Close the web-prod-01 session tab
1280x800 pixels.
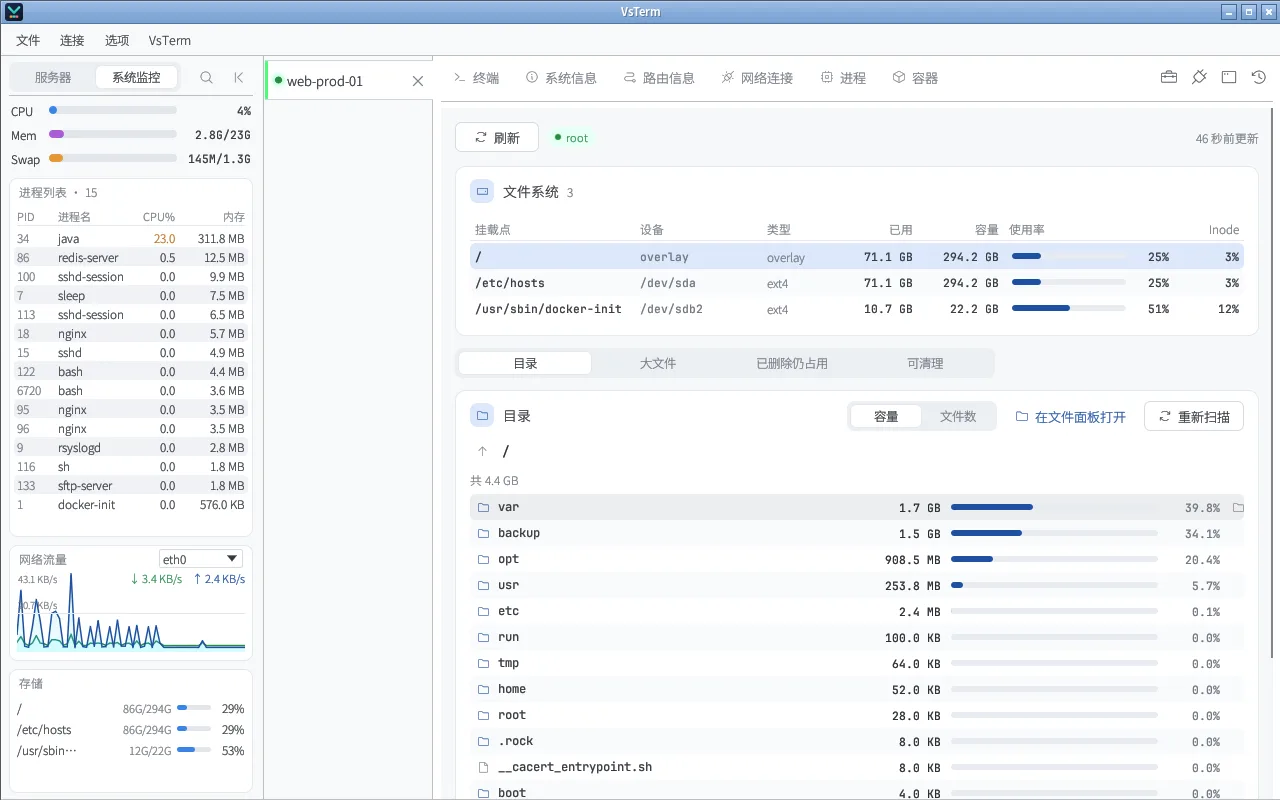(418, 81)
